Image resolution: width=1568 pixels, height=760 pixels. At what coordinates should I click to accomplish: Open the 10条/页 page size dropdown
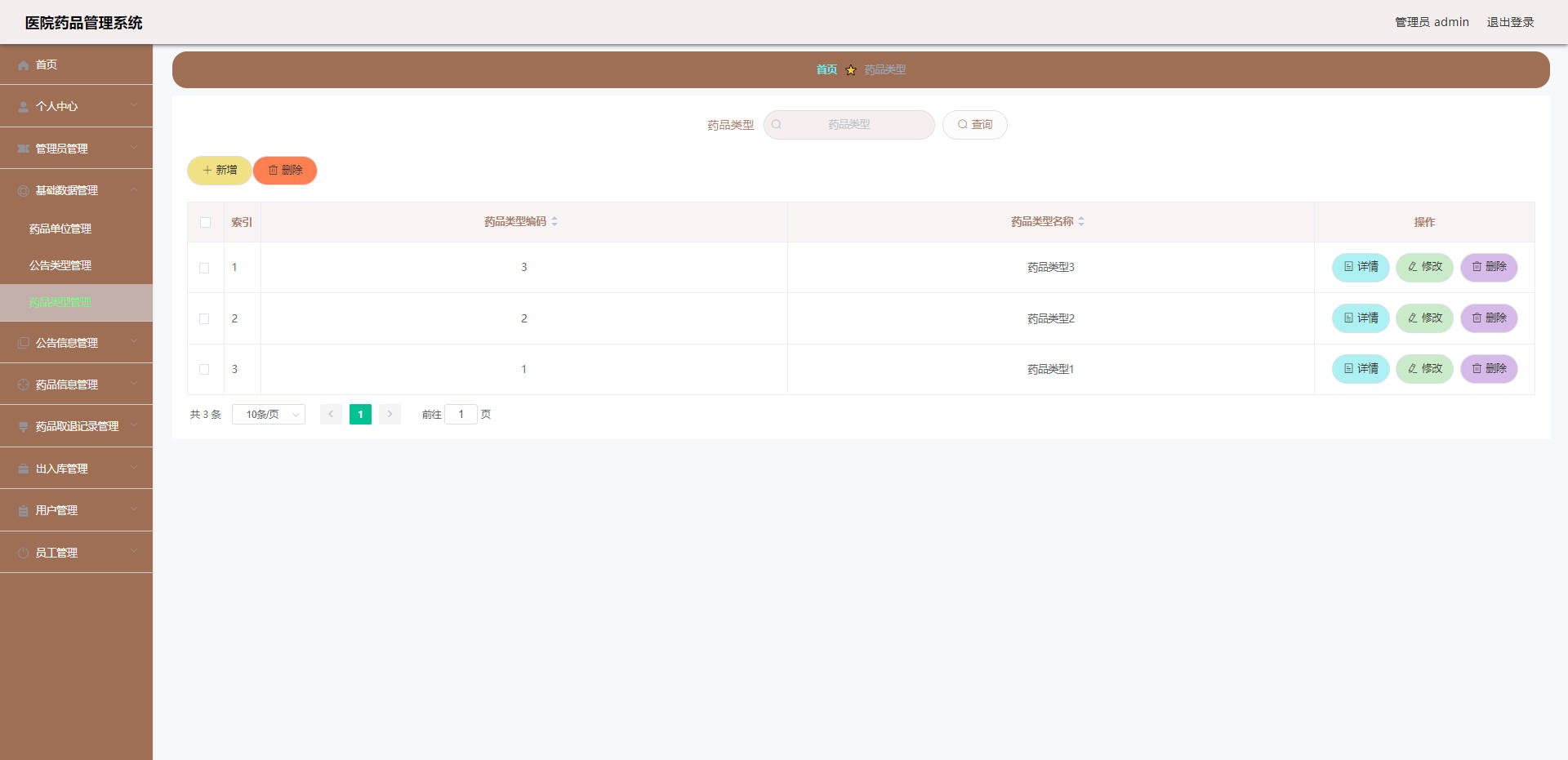click(x=269, y=415)
